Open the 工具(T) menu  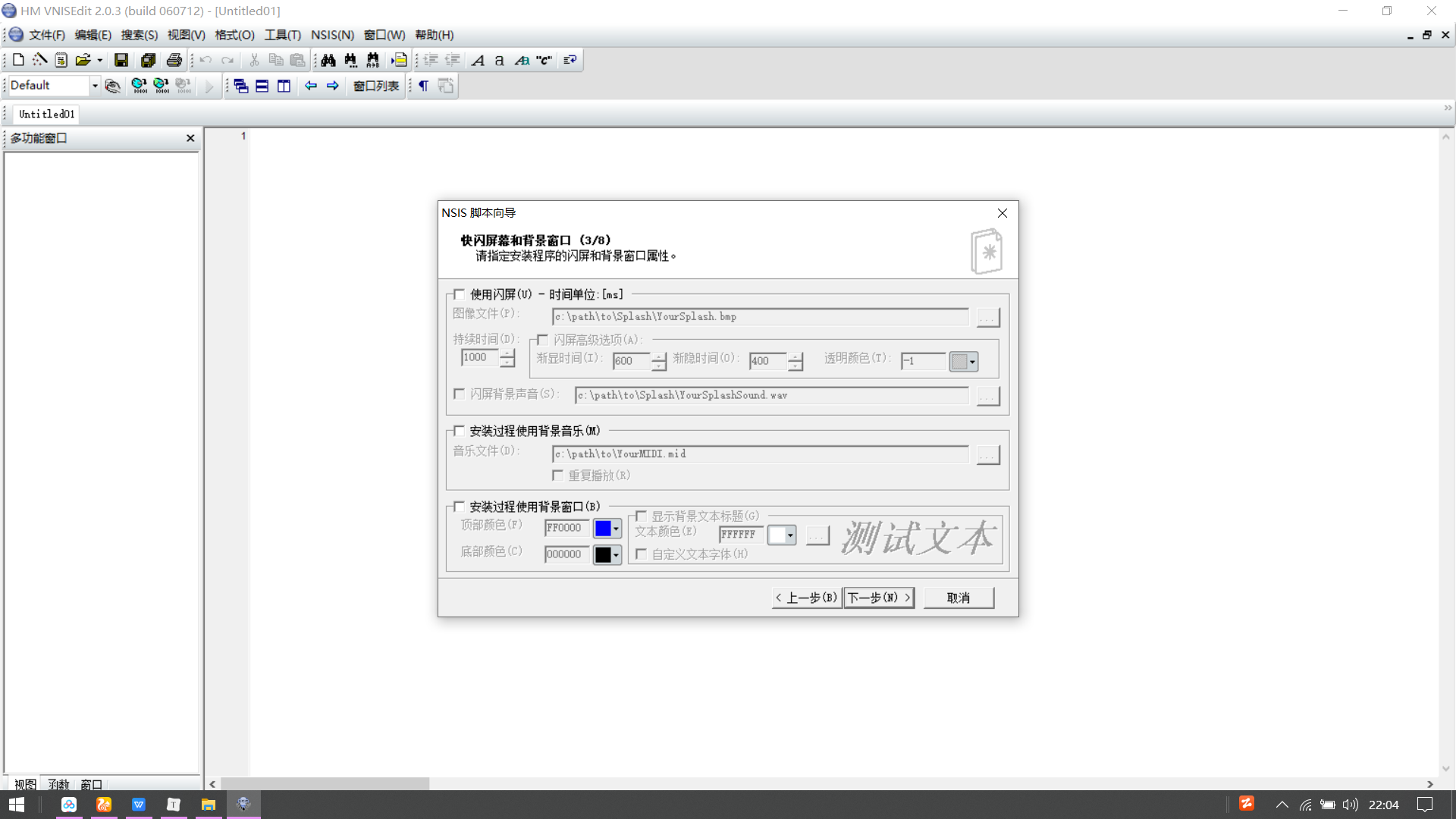283,35
